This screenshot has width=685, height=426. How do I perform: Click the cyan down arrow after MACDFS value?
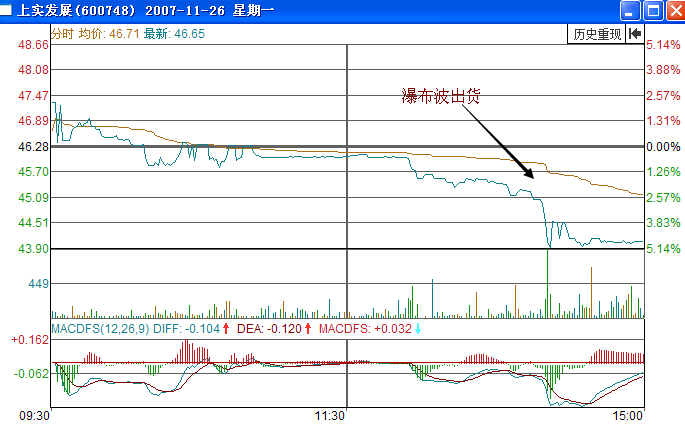point(418,328)
